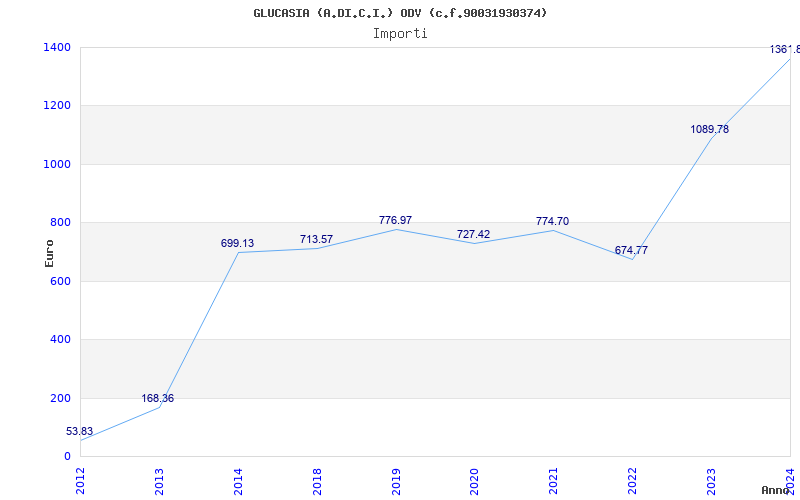Click the data label 774.70
The height and width of the screenshot is (500, 800).
pyautogui.click(x=553, y=221)
